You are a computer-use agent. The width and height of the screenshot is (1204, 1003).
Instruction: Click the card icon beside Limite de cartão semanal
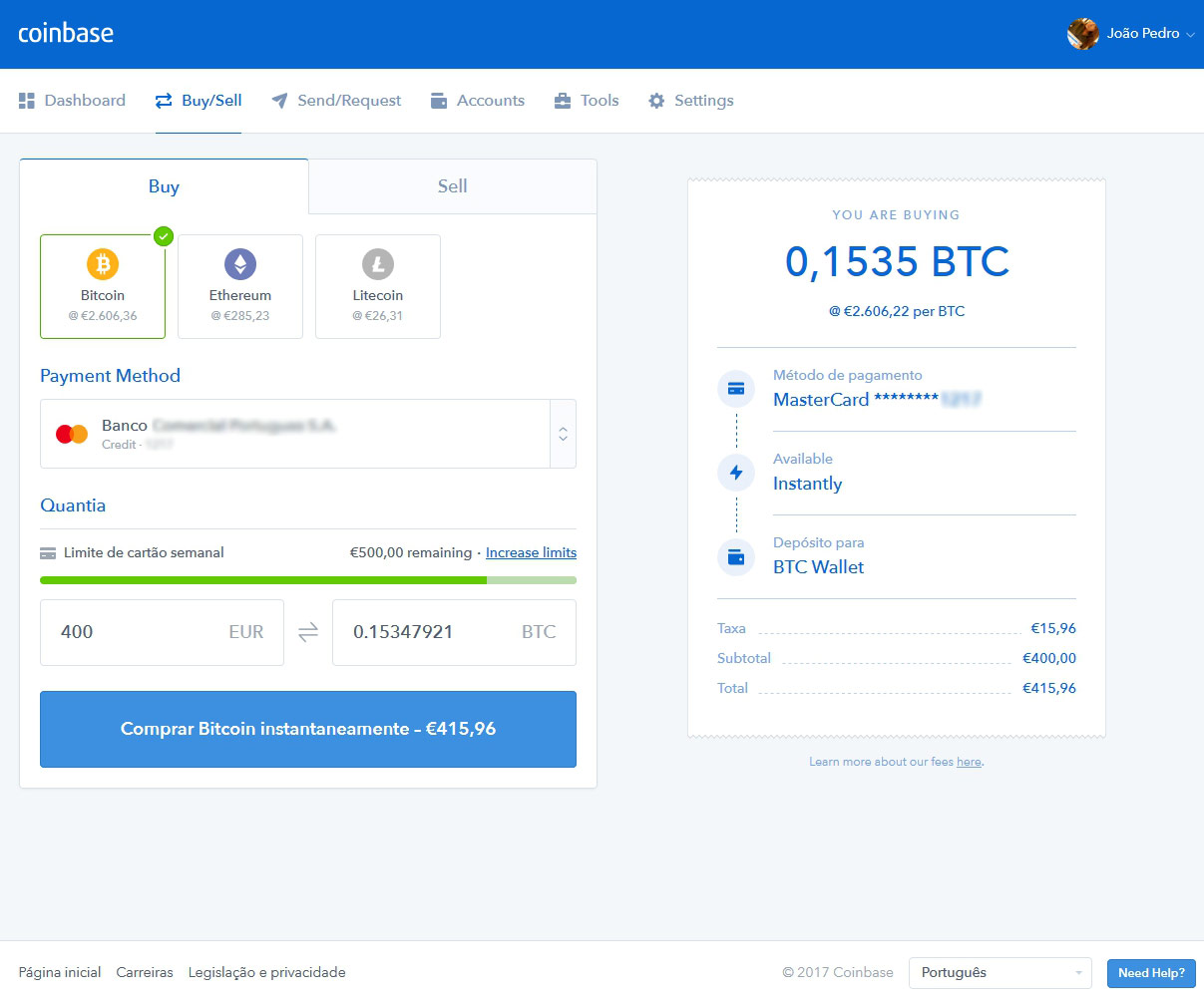click(x=48, y=553)
